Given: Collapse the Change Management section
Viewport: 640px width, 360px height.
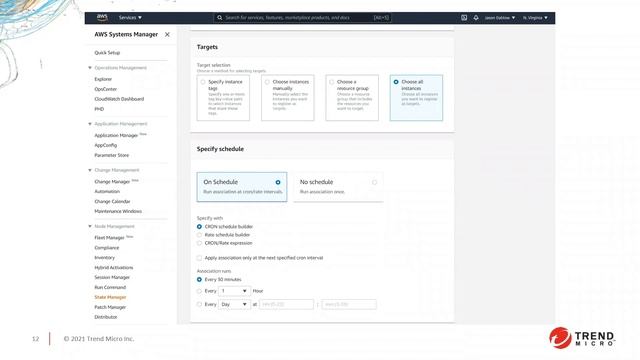Looking at the screenshot, I should [x=90, y=170].
